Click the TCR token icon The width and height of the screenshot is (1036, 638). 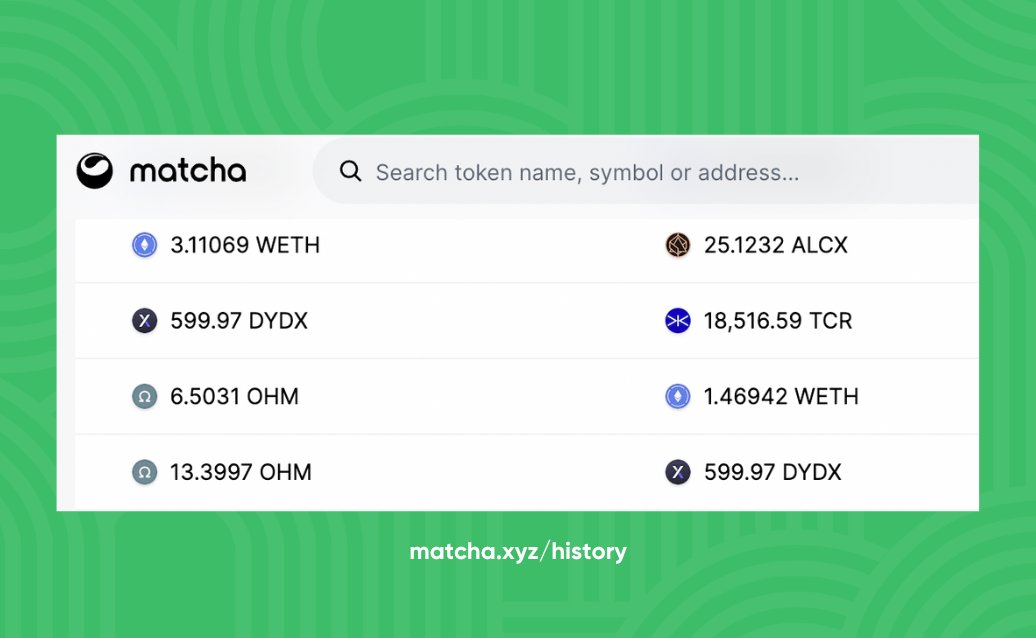677,321
